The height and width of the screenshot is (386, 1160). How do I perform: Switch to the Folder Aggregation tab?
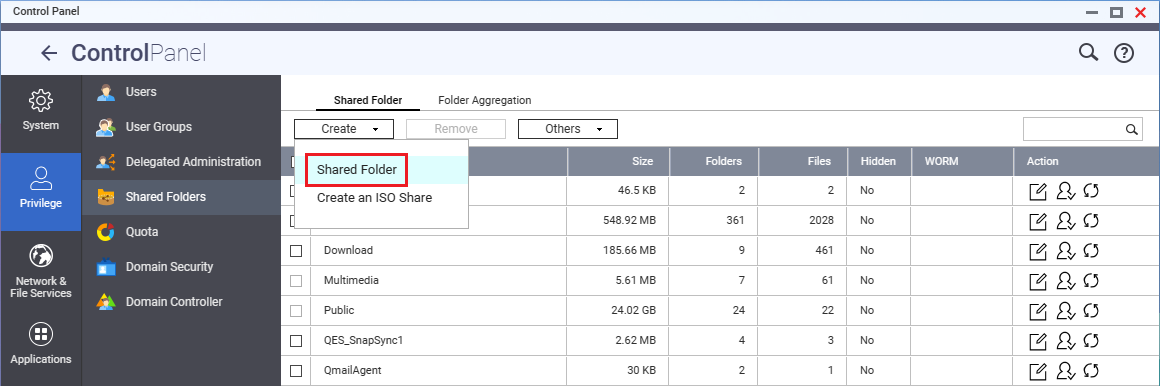tap(485, 101)
